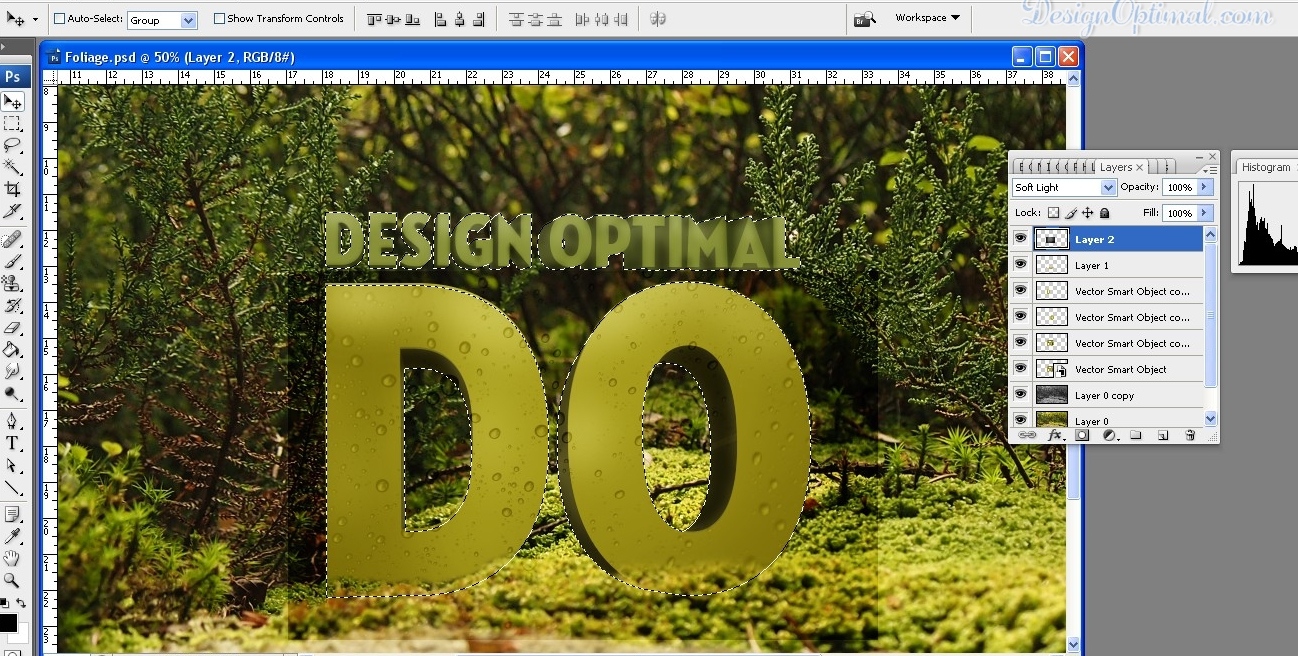Close the Layers tab with its x
This screenshot has width=1298, height=656.
[1139, 167]
